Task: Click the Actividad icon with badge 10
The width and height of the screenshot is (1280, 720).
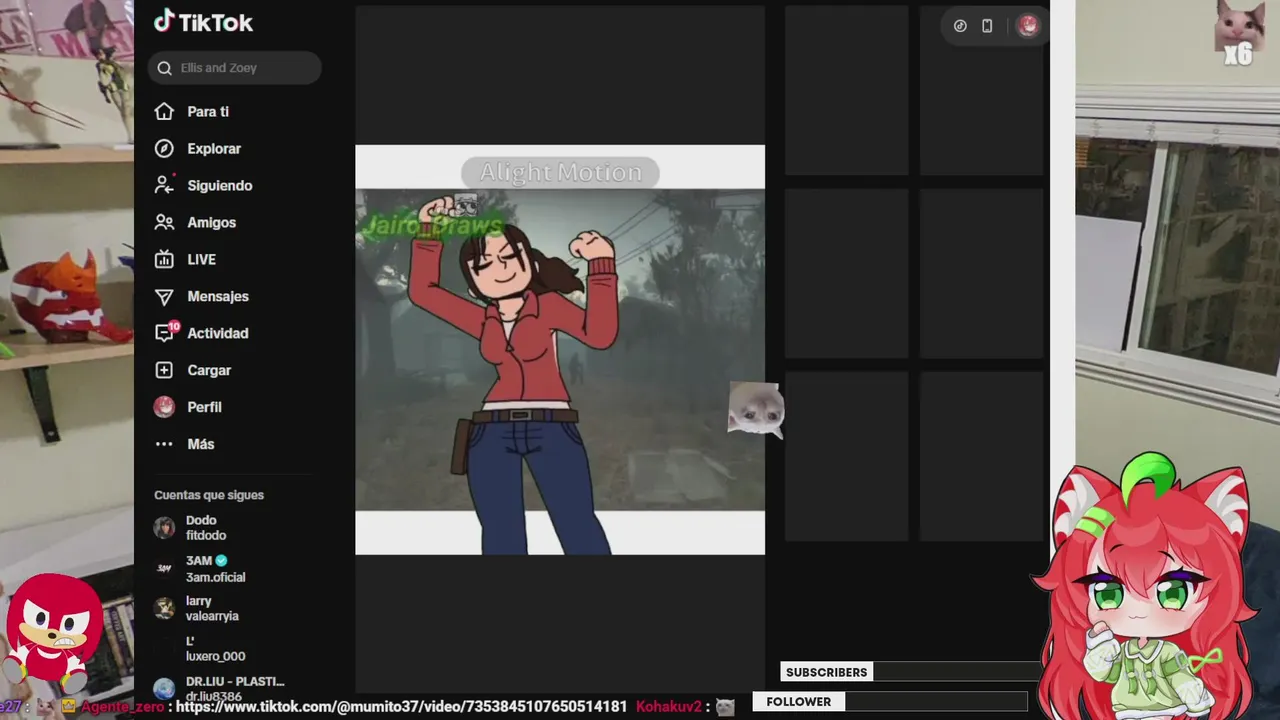Action: pyautogui.click(x=166, y=333)
